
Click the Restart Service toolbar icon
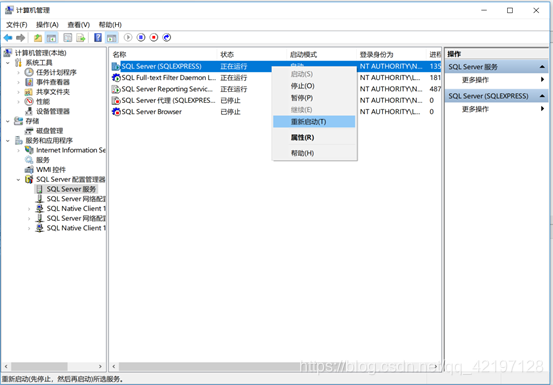pyautogui.click(x=167, y=37)
